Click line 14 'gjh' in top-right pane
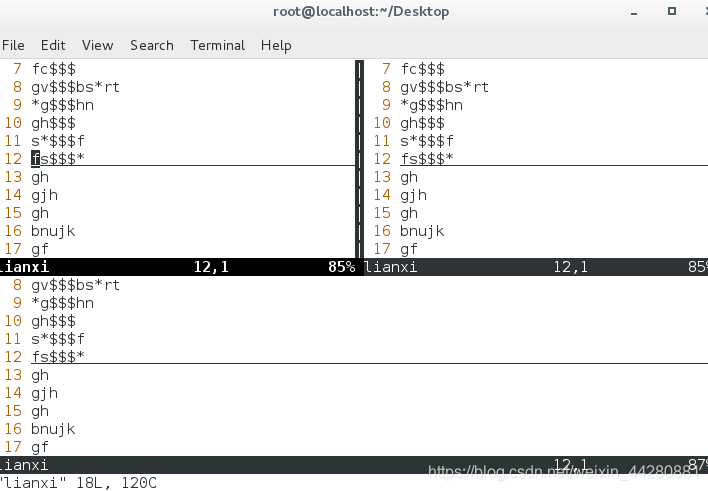708x491 pixels. 413,195
